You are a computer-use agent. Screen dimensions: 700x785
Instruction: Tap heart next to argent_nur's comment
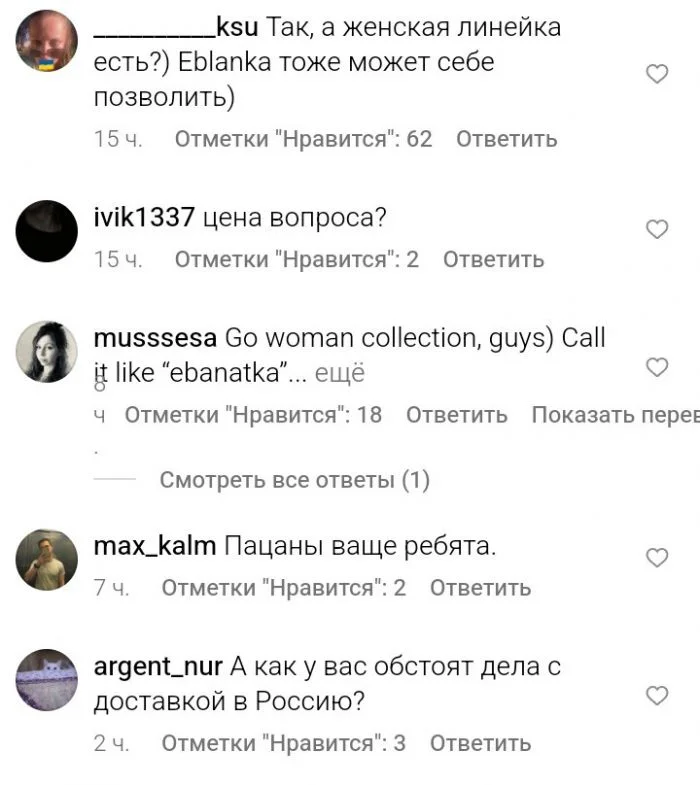[x=657, y=696]
